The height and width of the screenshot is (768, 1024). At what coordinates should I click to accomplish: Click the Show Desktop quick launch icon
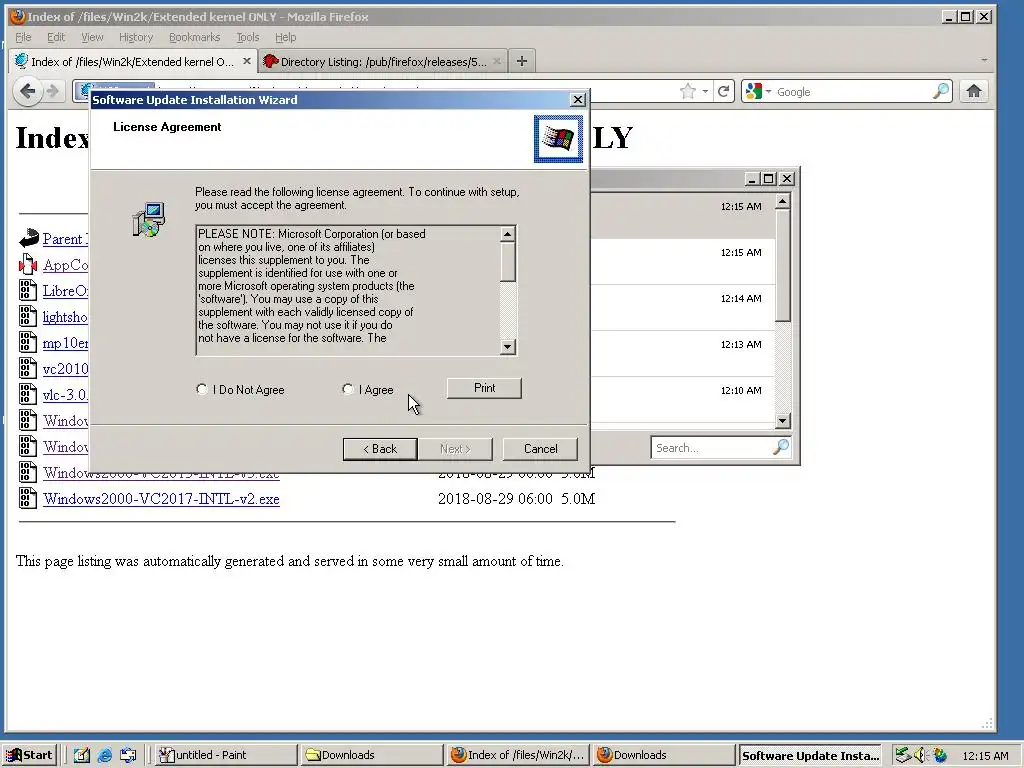(x=81, y=756)
